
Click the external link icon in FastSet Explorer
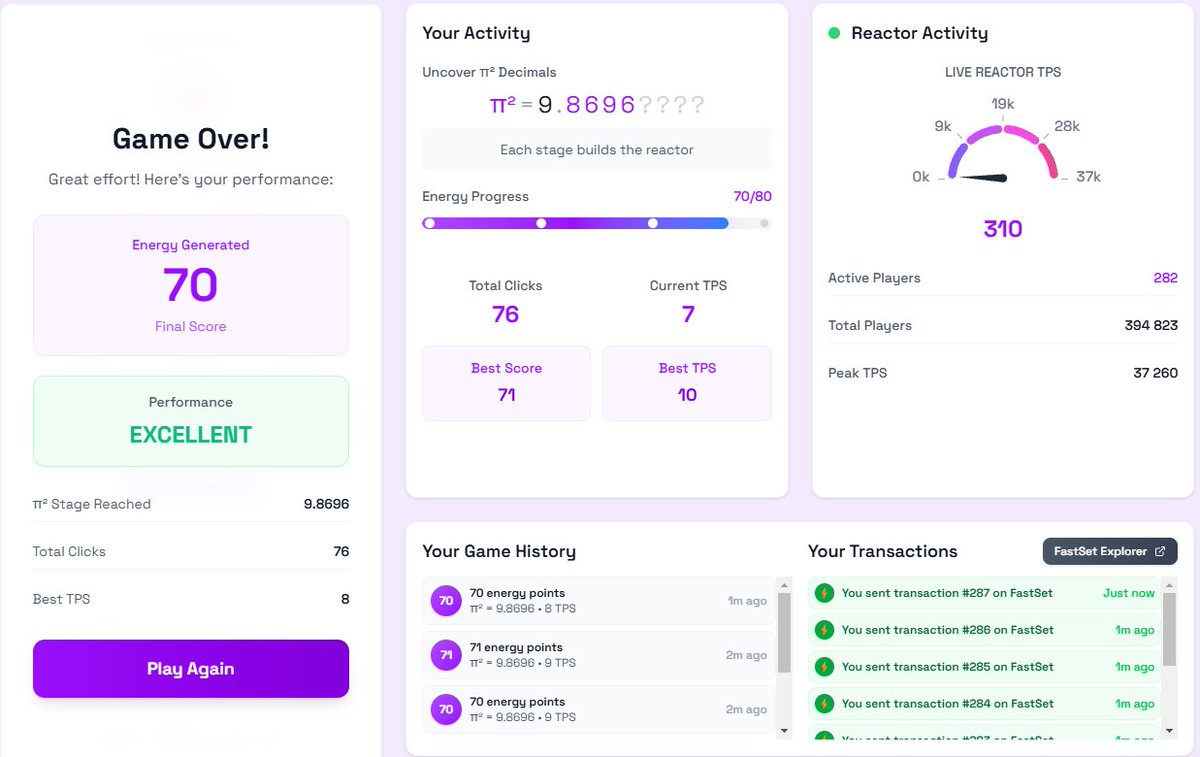[1160, 551]
